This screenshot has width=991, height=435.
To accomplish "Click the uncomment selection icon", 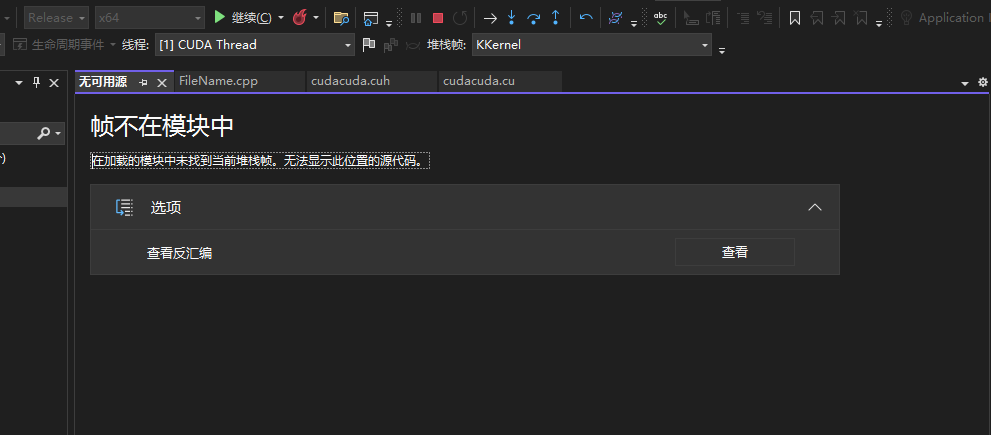I will (765, 18).
